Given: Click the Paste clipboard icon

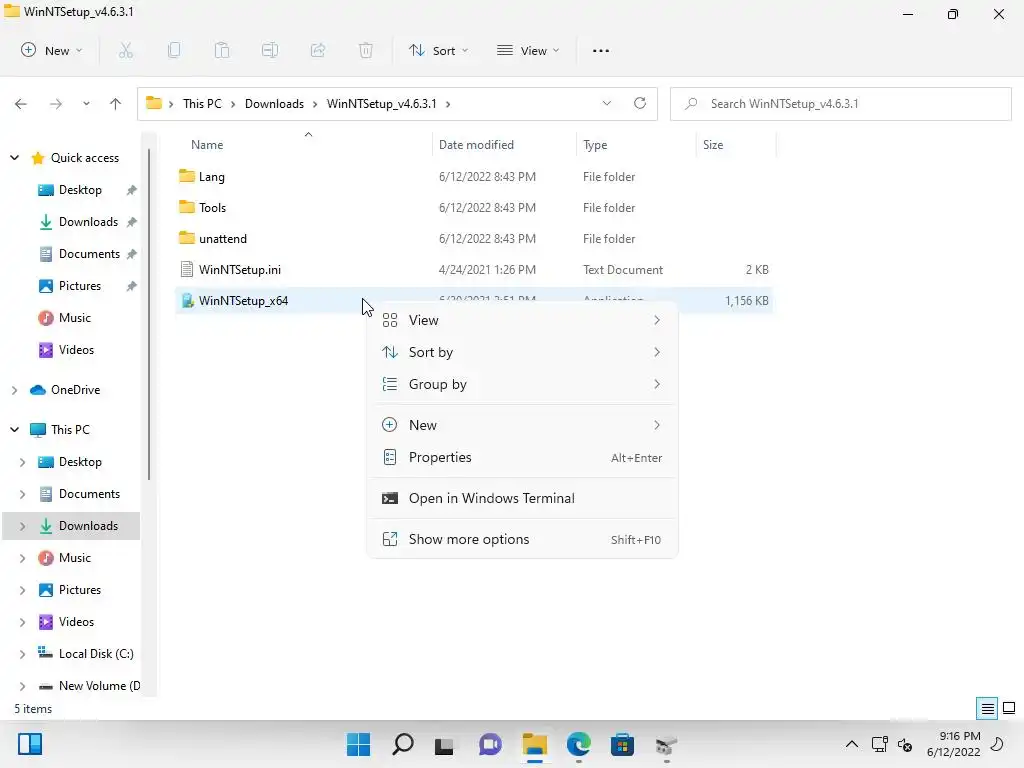Looking at the screenshot, I should click(x=222, y=50).
